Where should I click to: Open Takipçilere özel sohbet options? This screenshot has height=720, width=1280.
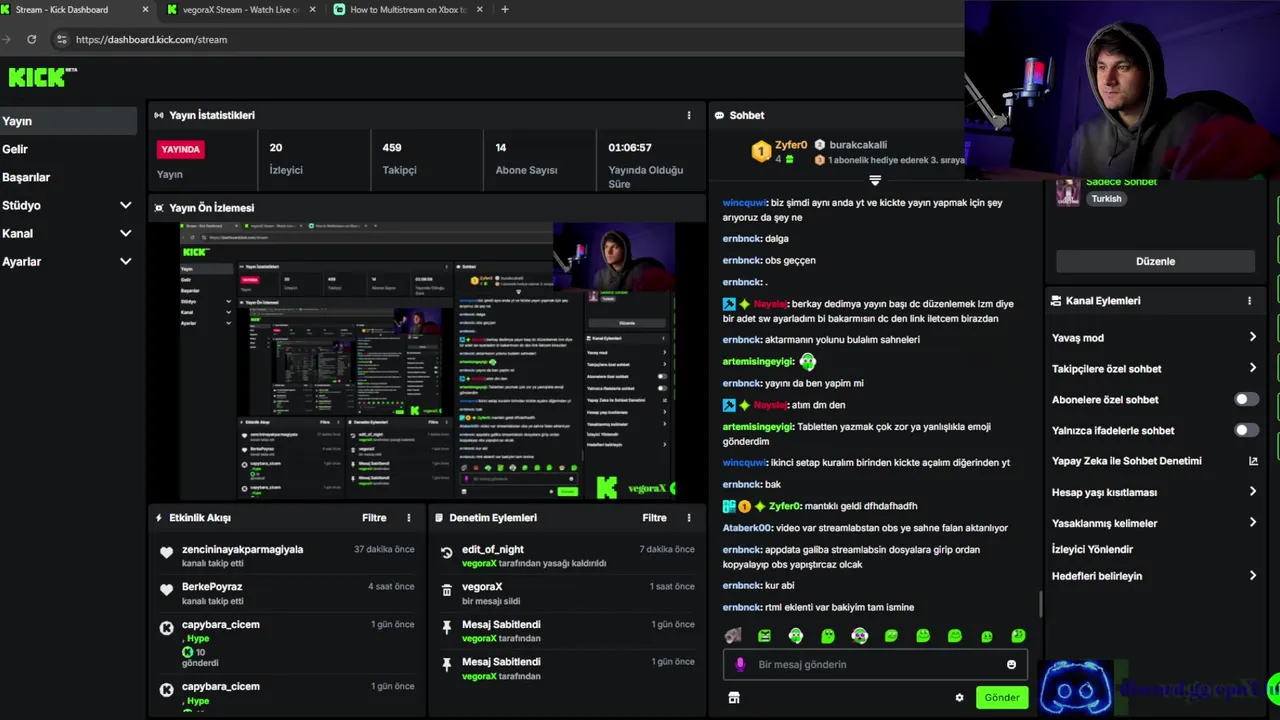pyautogui.click(x=1154, y=369)
